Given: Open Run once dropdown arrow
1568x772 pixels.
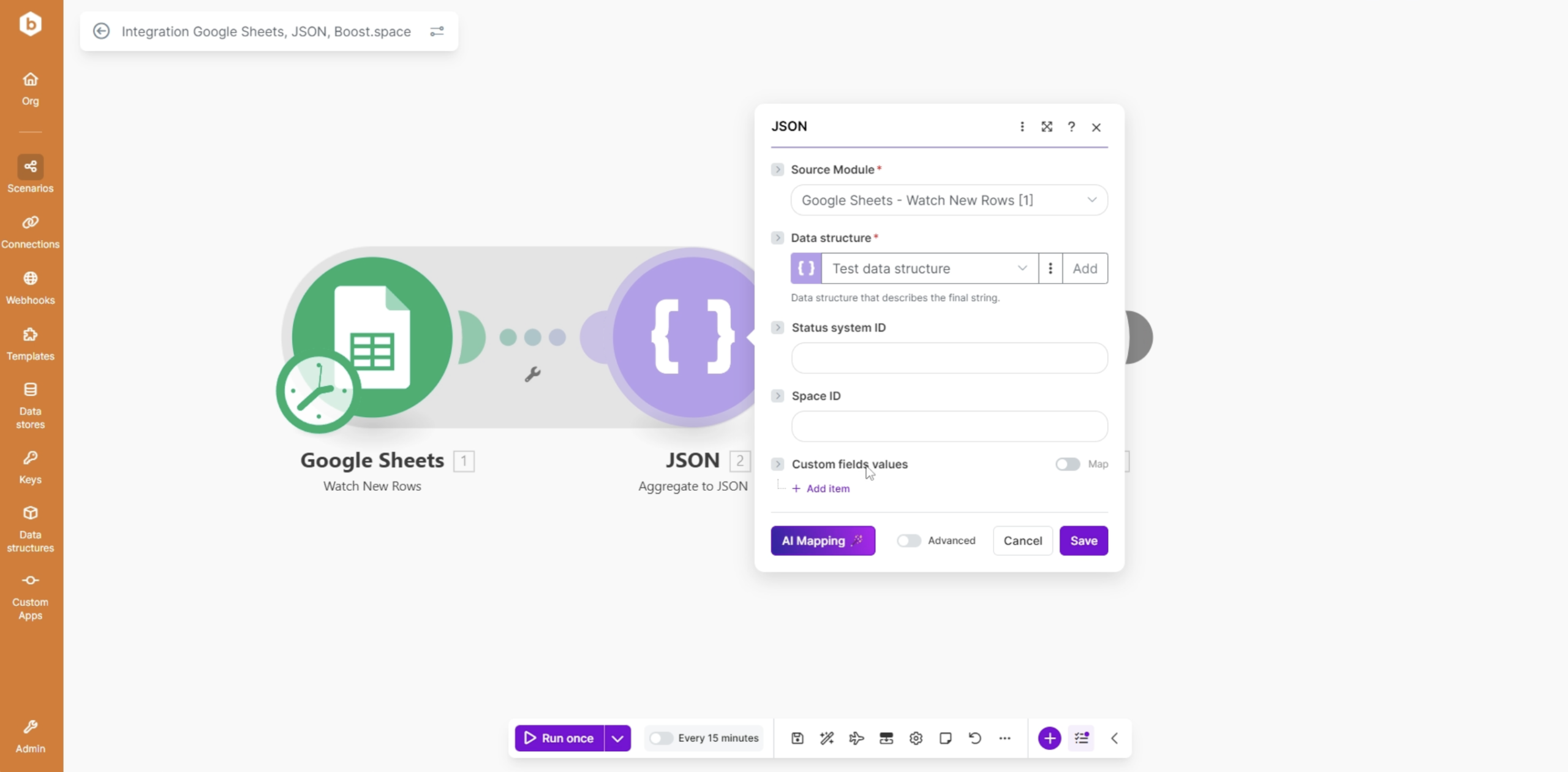Looking at the screenshot, I should click(x=617, y=738).
